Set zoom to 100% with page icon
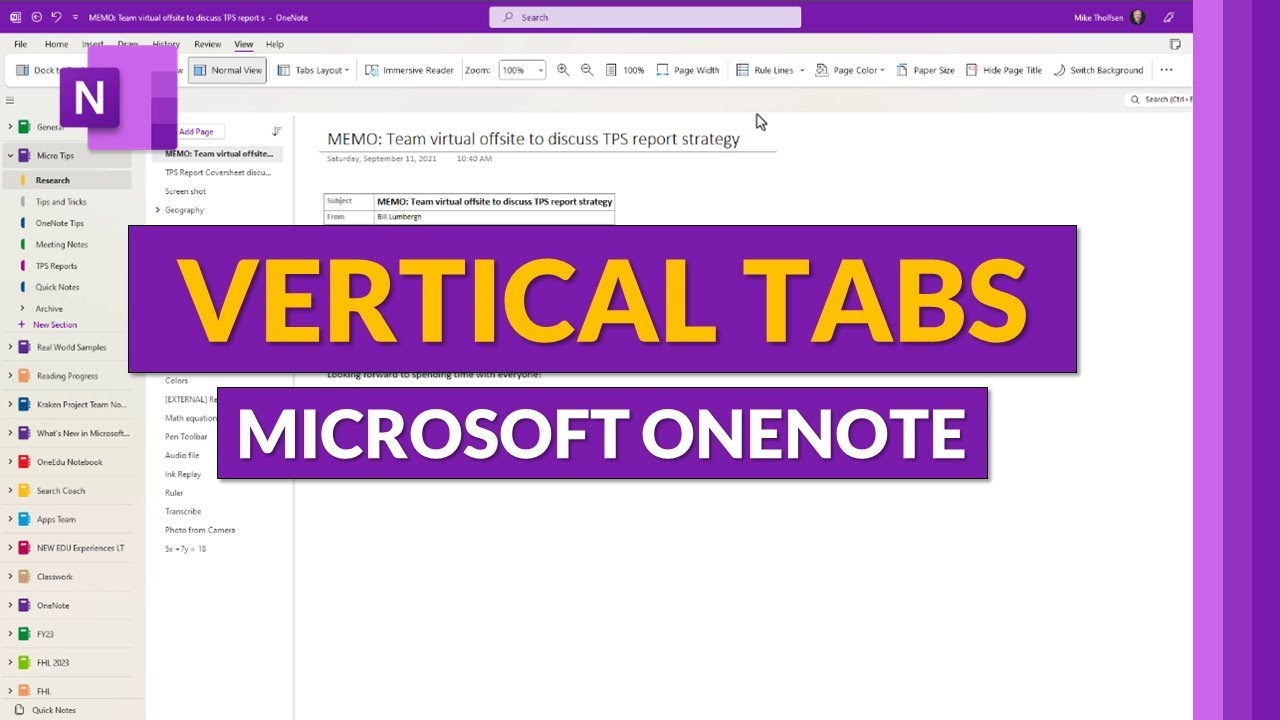 tap(625, 70)
